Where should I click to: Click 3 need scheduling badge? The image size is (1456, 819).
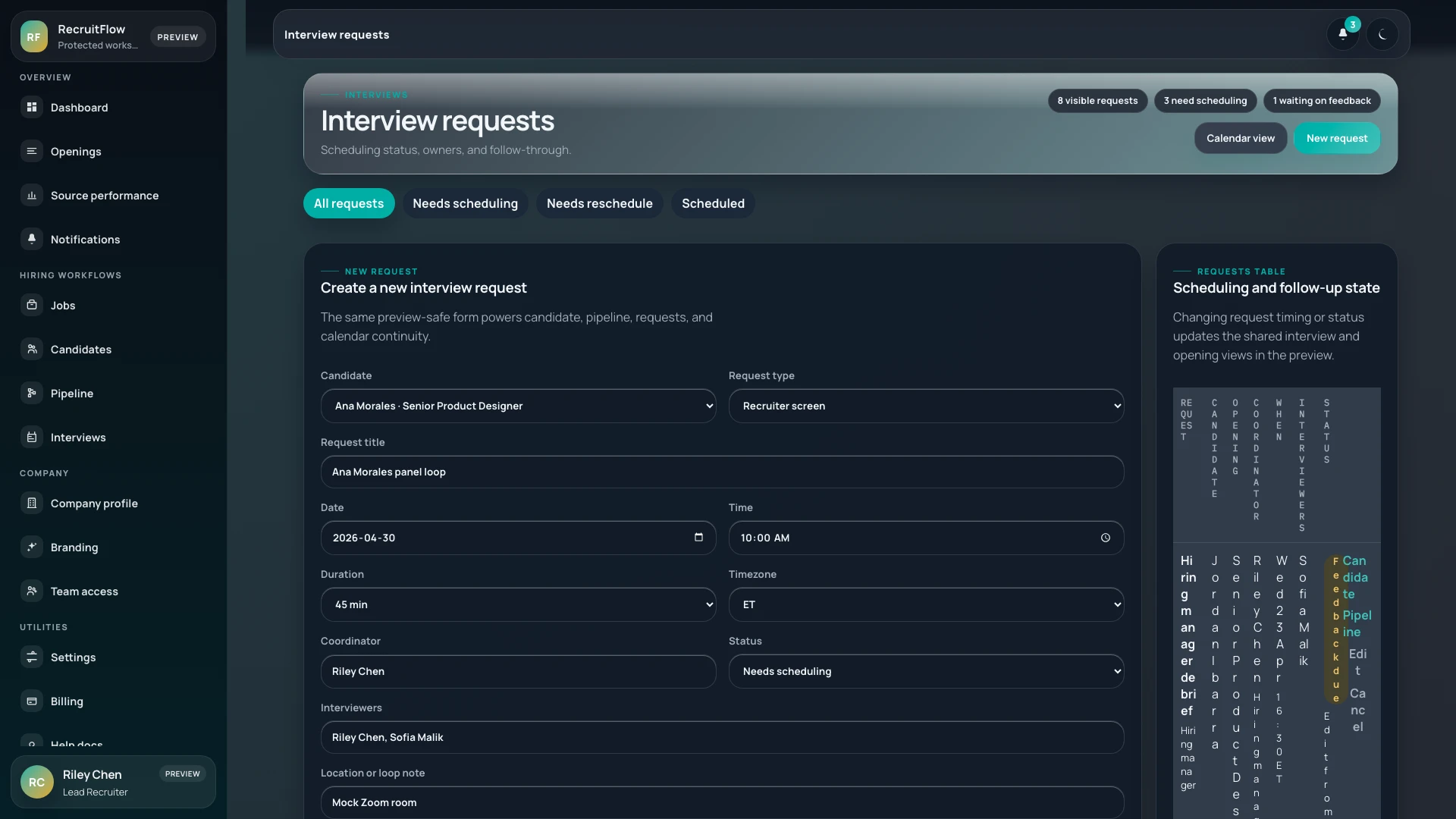click(x=1205, y=100)
